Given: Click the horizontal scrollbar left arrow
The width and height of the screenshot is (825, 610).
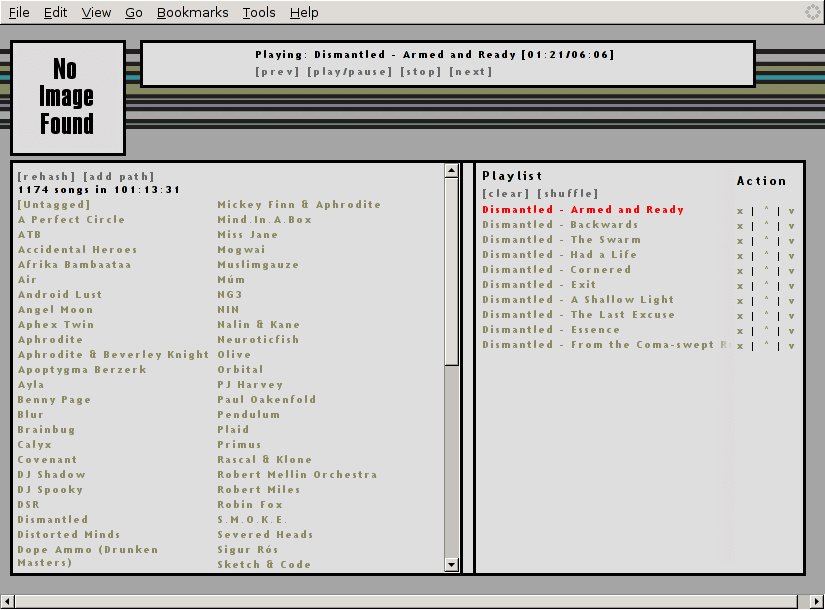Looking at the screenshot, I should click(x=7, y=601).
